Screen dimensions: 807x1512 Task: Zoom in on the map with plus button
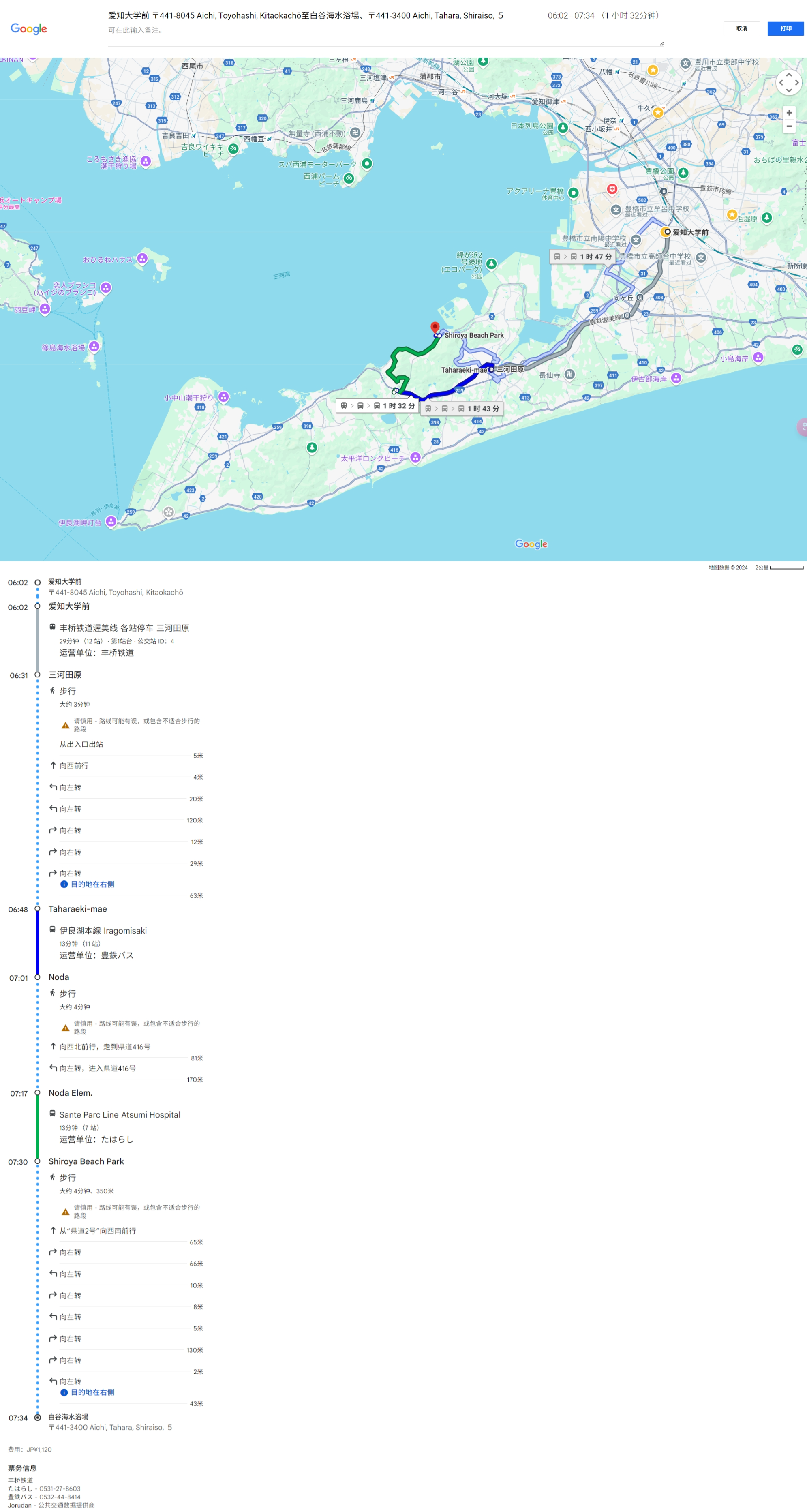pyautogui.click(x=789, y=113)
